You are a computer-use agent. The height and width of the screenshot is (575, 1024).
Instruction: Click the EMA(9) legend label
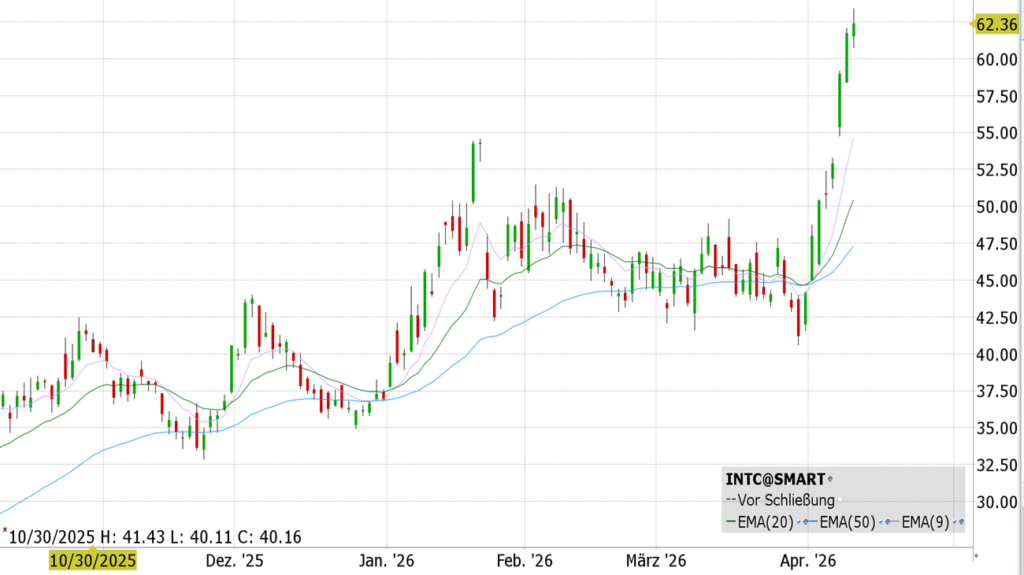click(x=925, y=522)
